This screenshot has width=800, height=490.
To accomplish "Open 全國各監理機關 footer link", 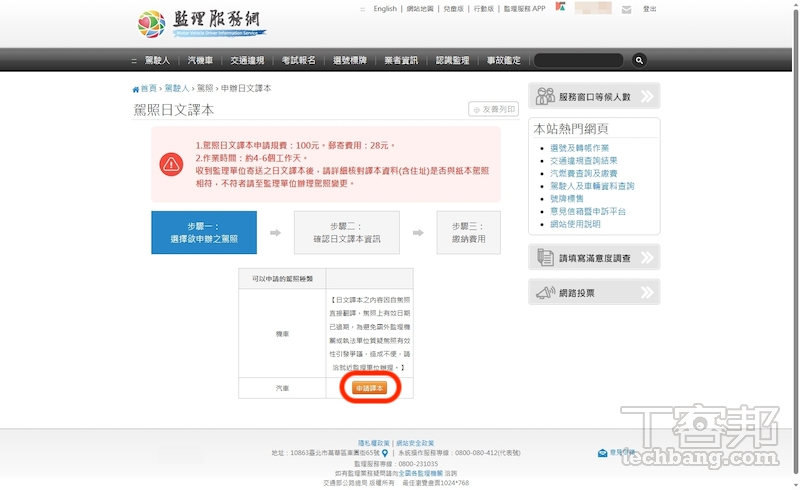I will pos(420,473).
